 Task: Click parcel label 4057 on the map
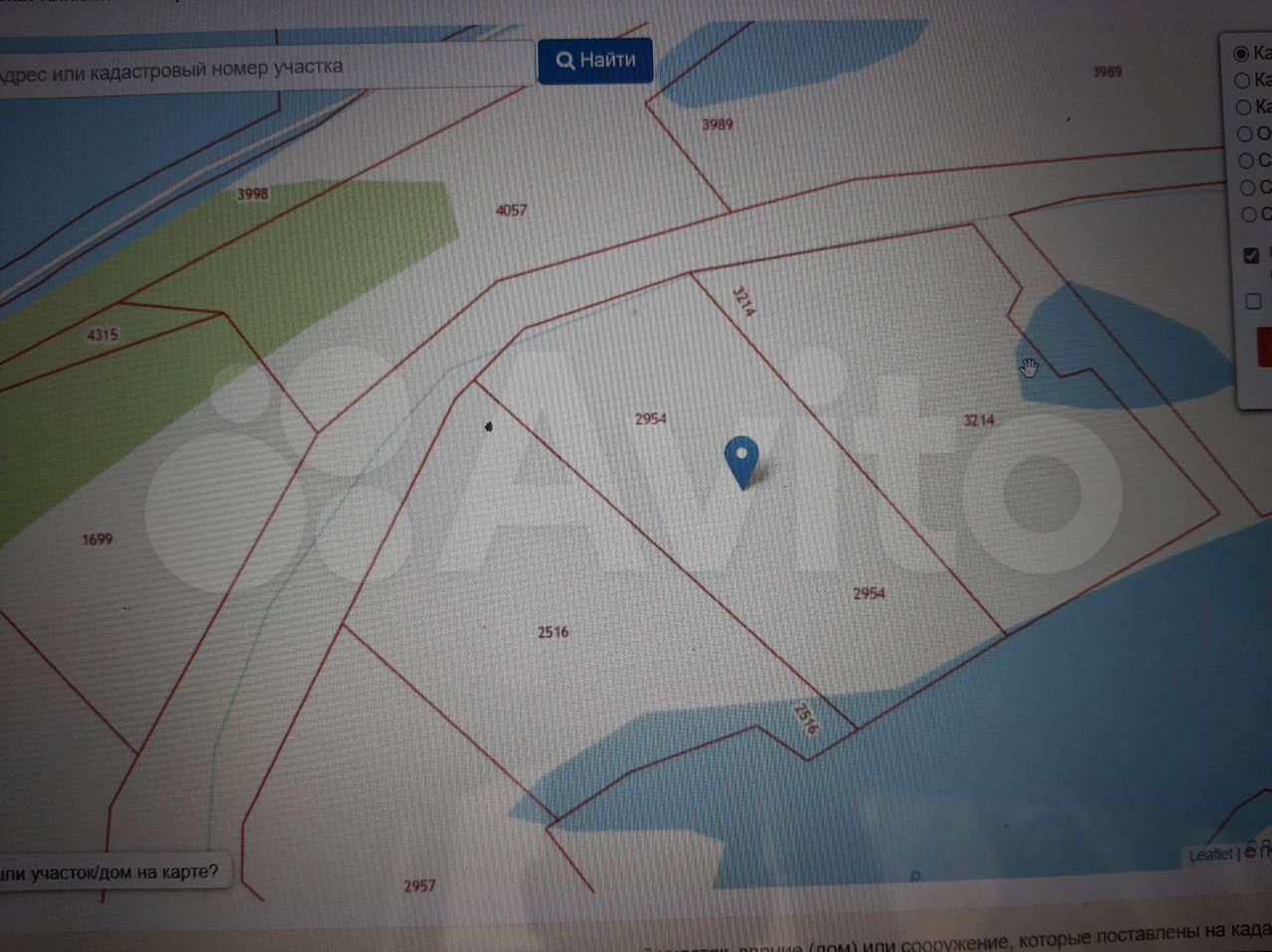[x=511, y=210]
